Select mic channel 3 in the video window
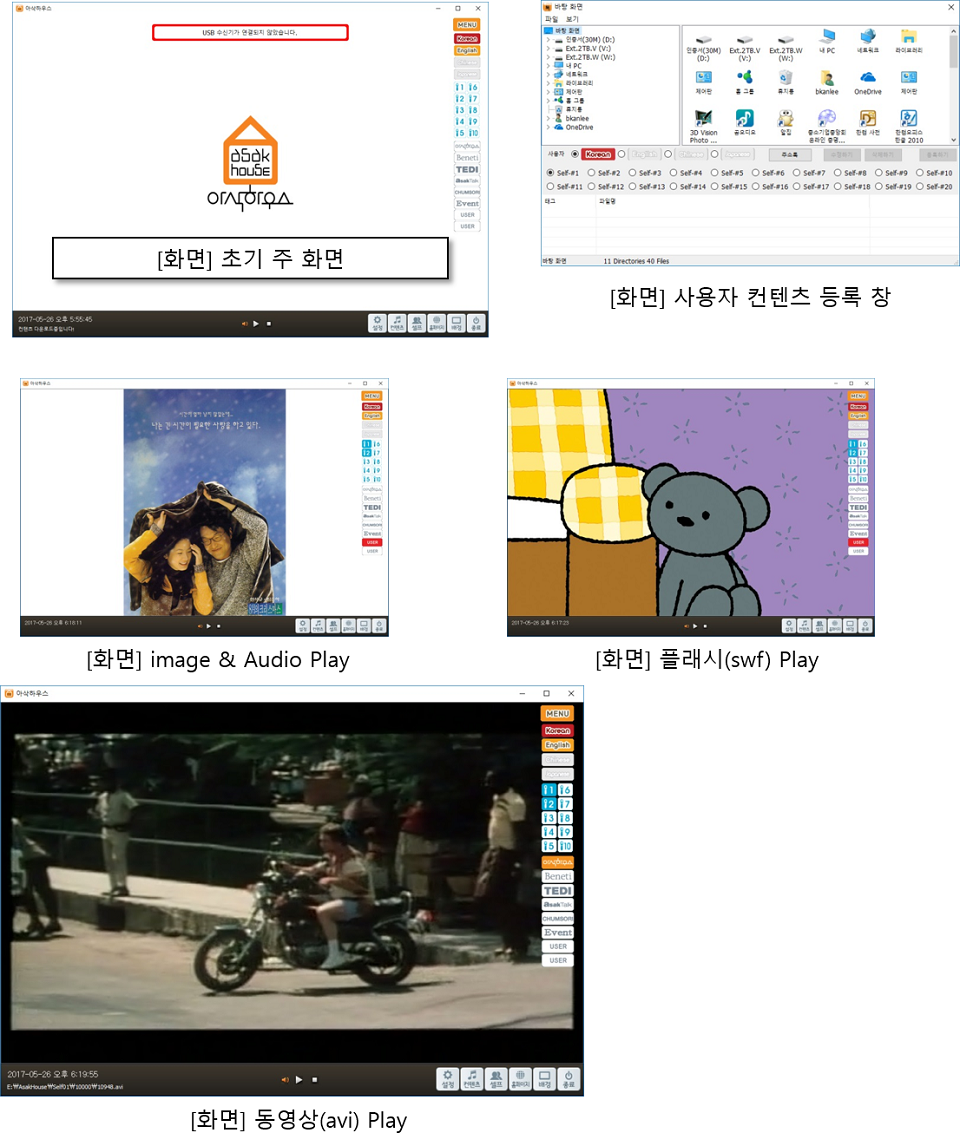 [x=549, y=818]
